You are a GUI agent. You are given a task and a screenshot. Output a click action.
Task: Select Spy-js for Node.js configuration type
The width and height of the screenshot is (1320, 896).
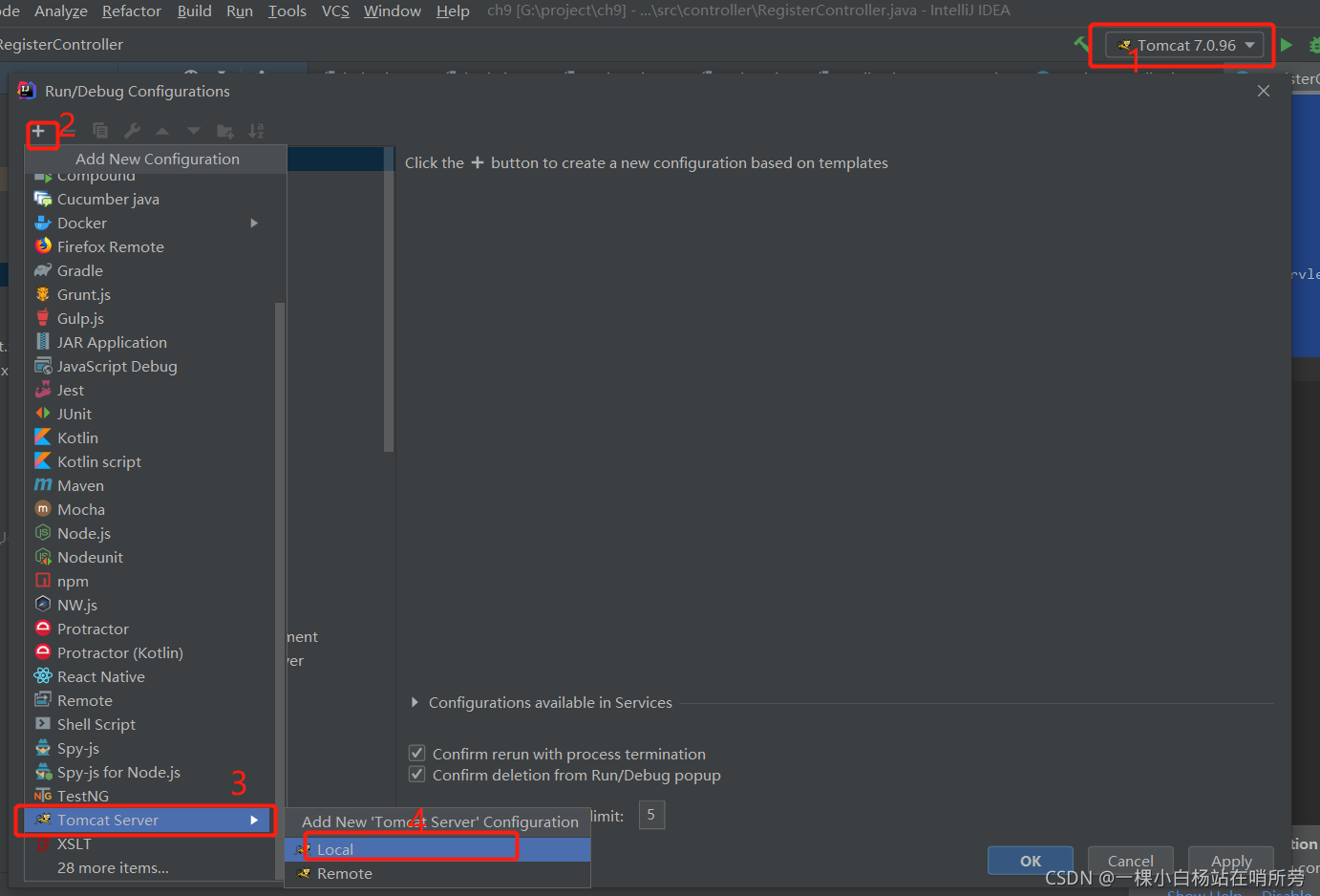pyautogui.click(x=150, y=772)
